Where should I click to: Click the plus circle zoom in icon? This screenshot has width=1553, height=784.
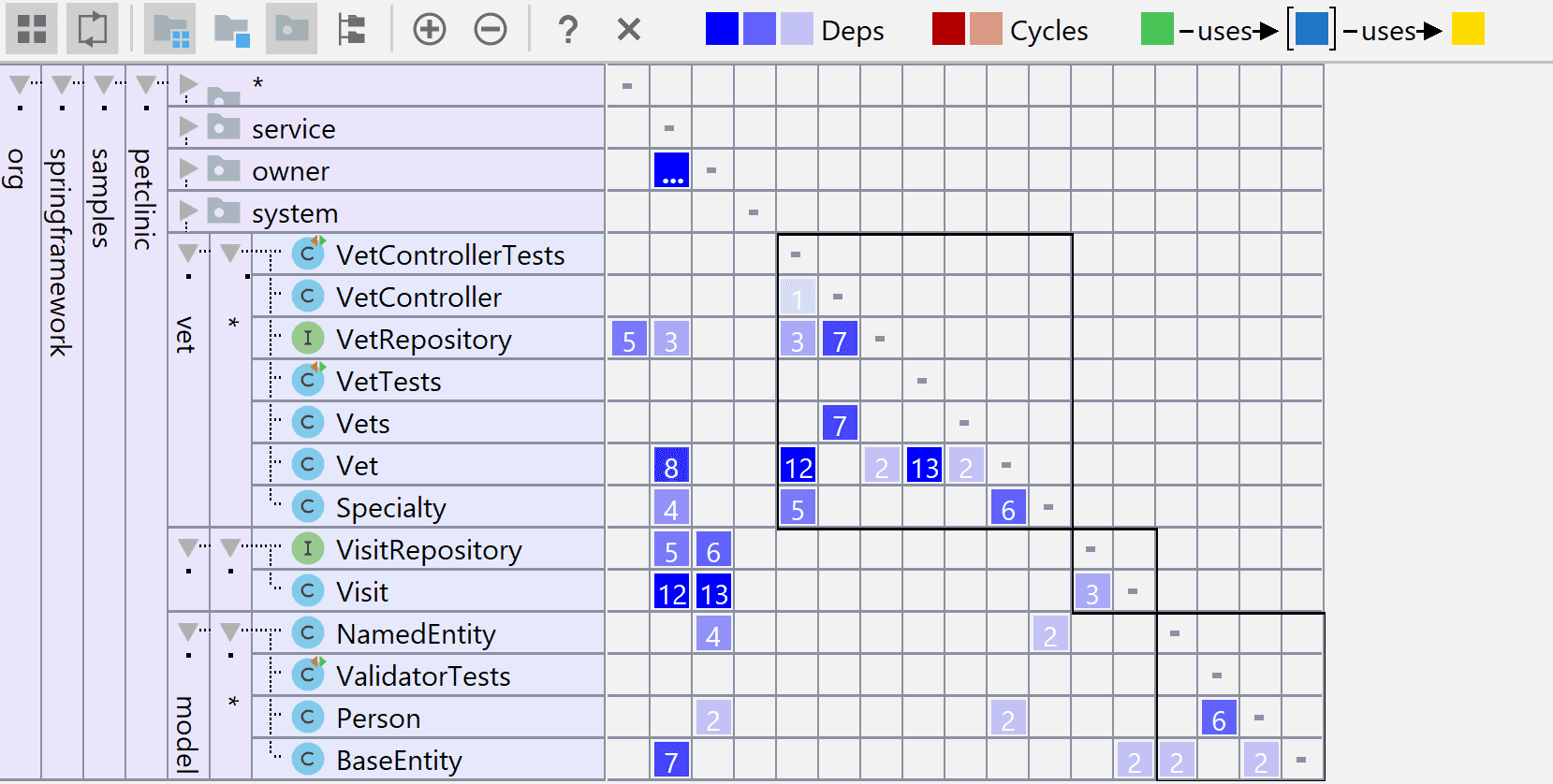(x=430, y=29)
